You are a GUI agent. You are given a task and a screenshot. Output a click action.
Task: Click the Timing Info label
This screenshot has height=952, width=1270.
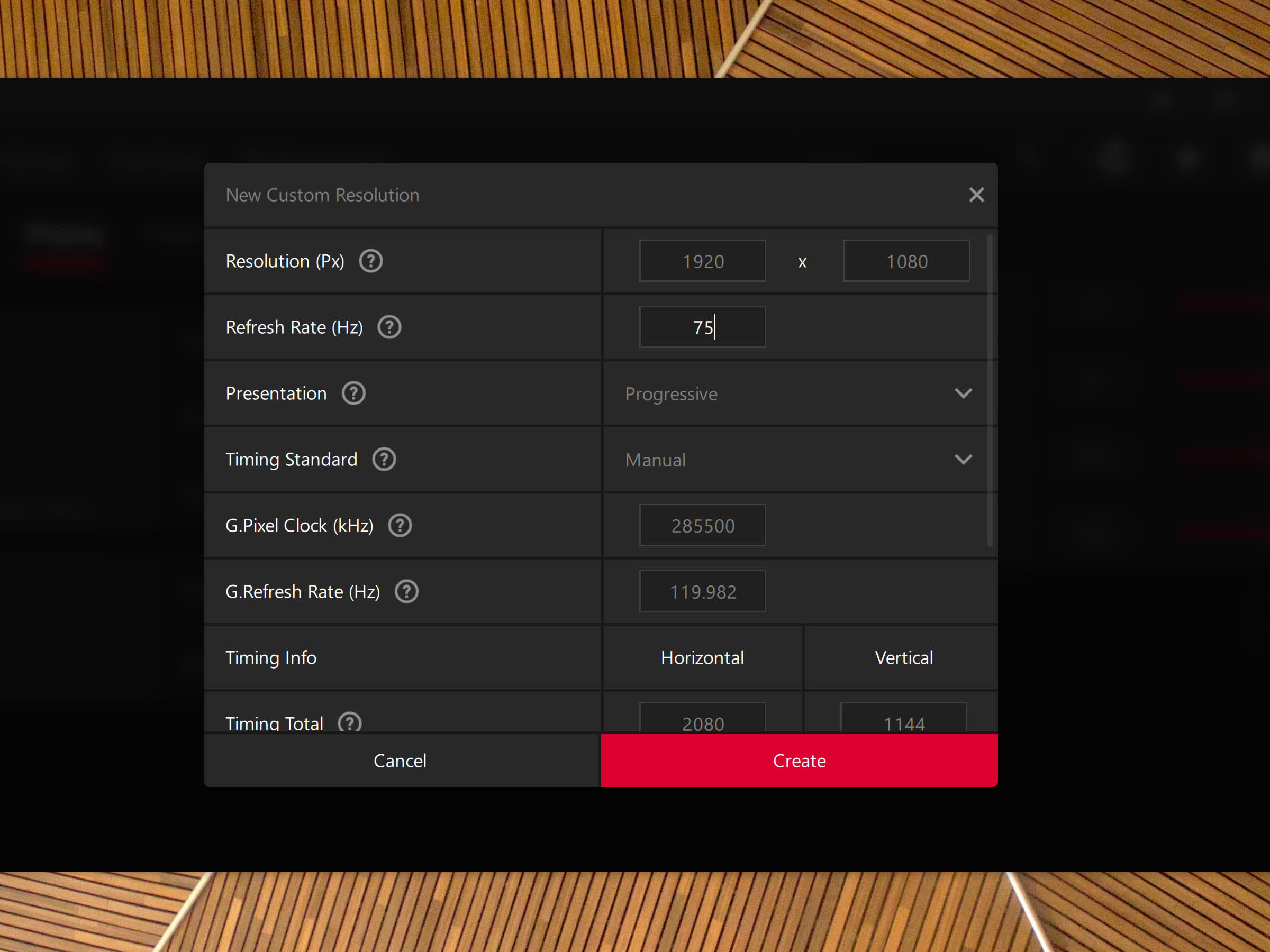click(271, 657)
